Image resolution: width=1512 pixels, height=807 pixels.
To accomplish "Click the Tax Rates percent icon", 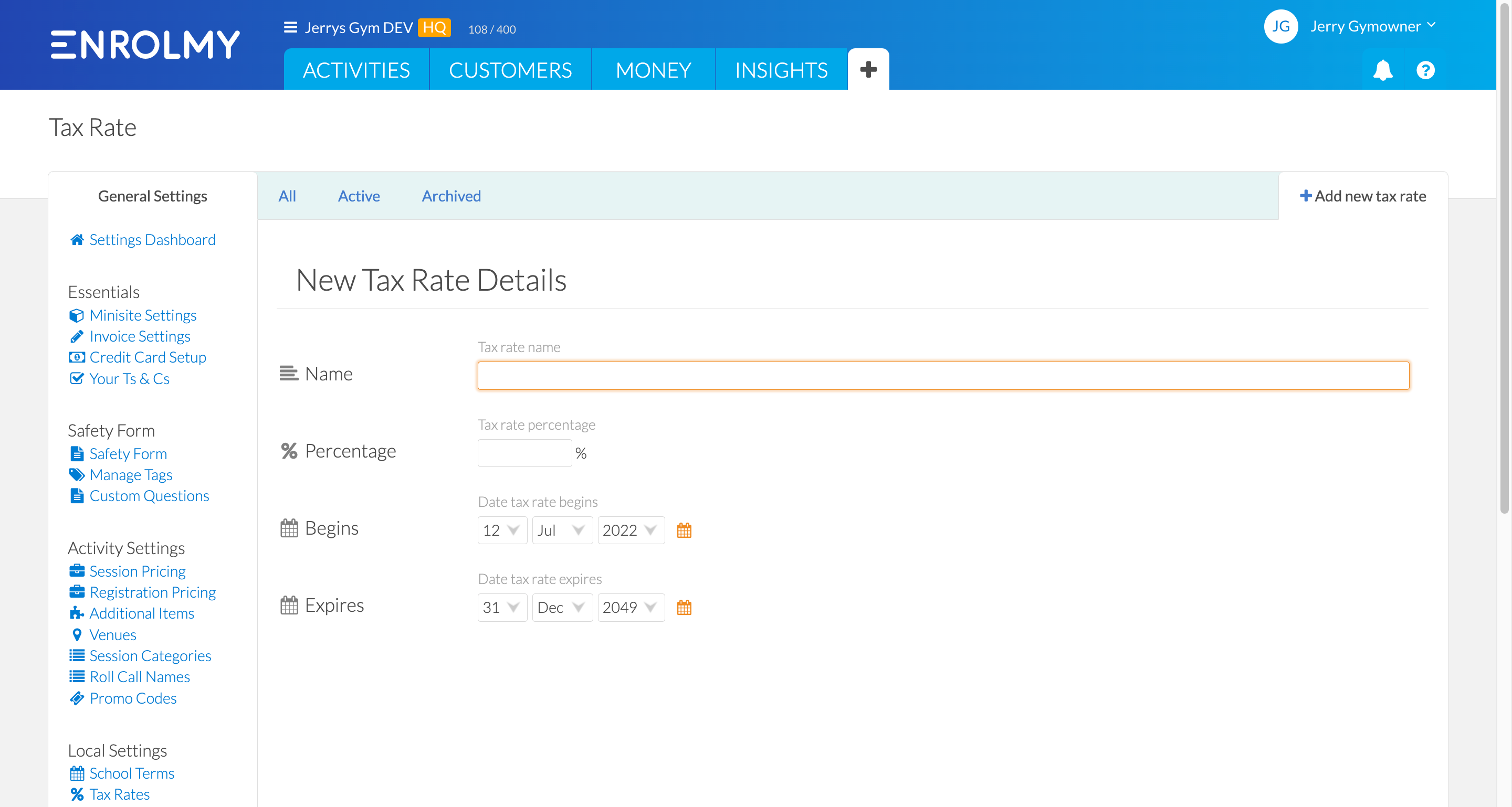I will 77,795.
